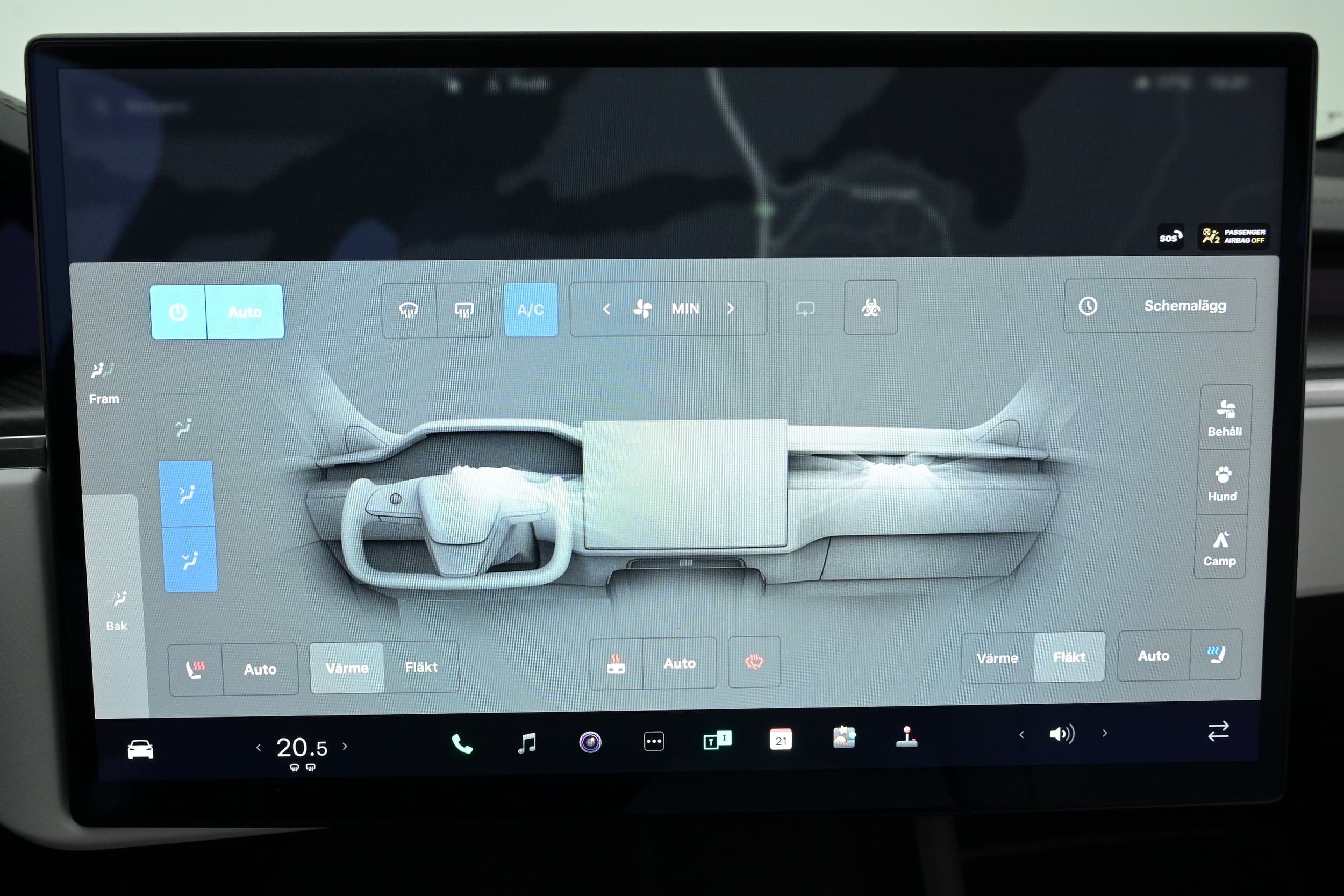1344x896 pixels.
Task: Select Fläkt mode for the driver seat
Action: click(420, 667)
